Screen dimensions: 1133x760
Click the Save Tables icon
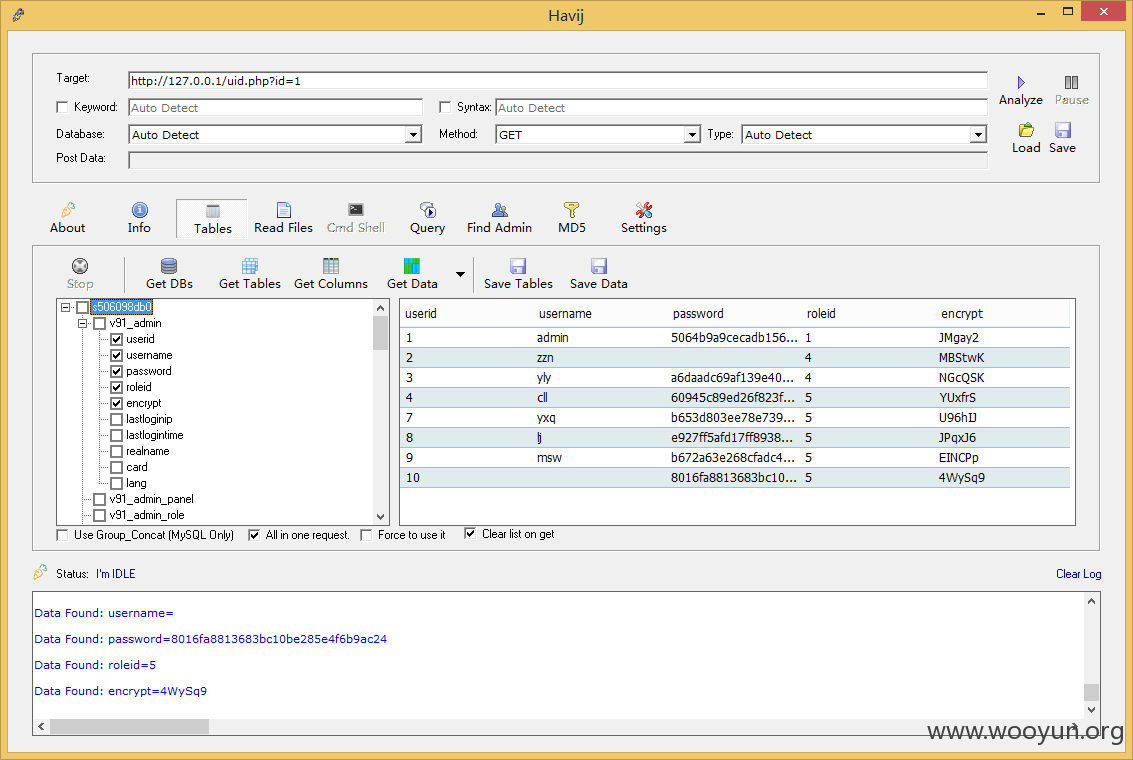518,266
